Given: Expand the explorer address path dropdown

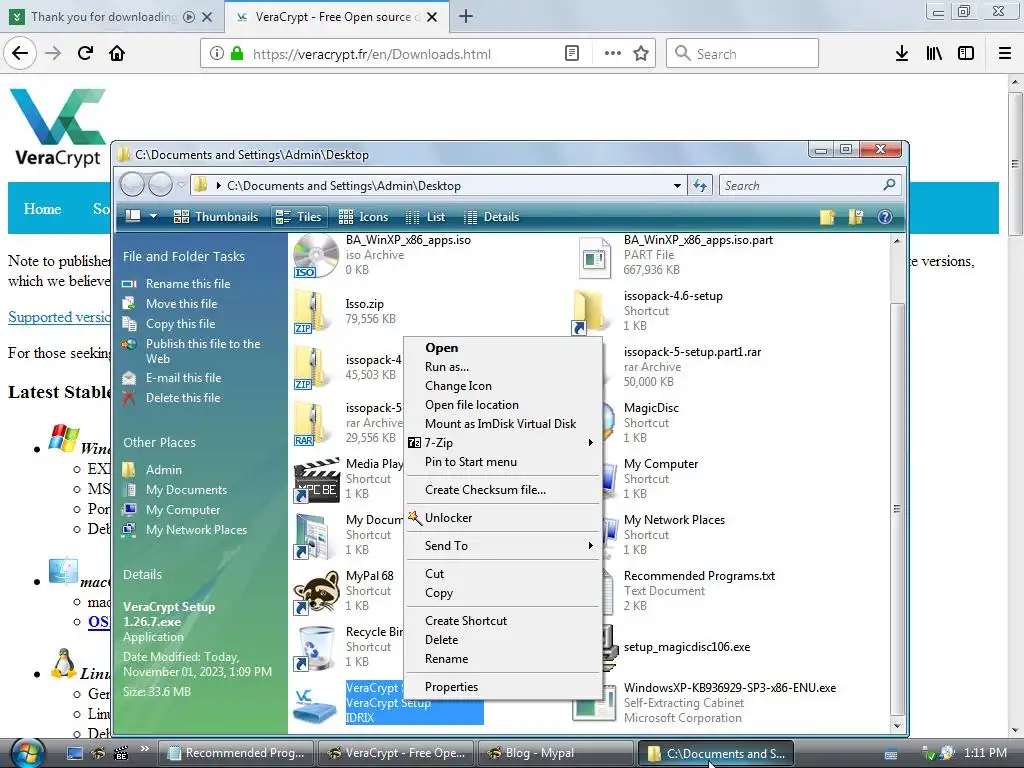Looking at the screenshot, I should coord(677,186).
